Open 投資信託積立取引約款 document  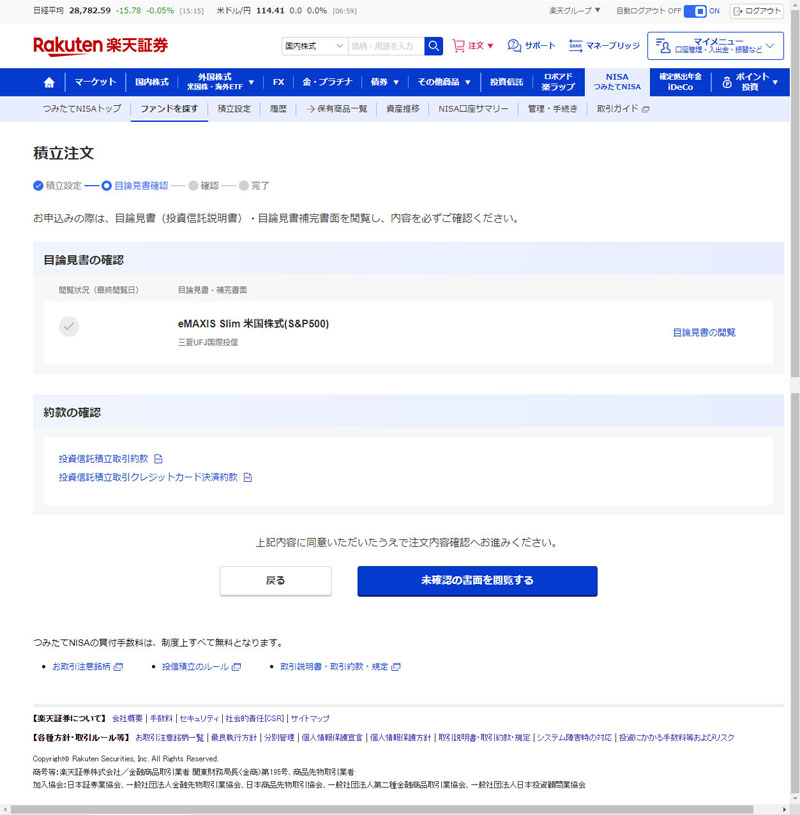(x=104, y=459)
